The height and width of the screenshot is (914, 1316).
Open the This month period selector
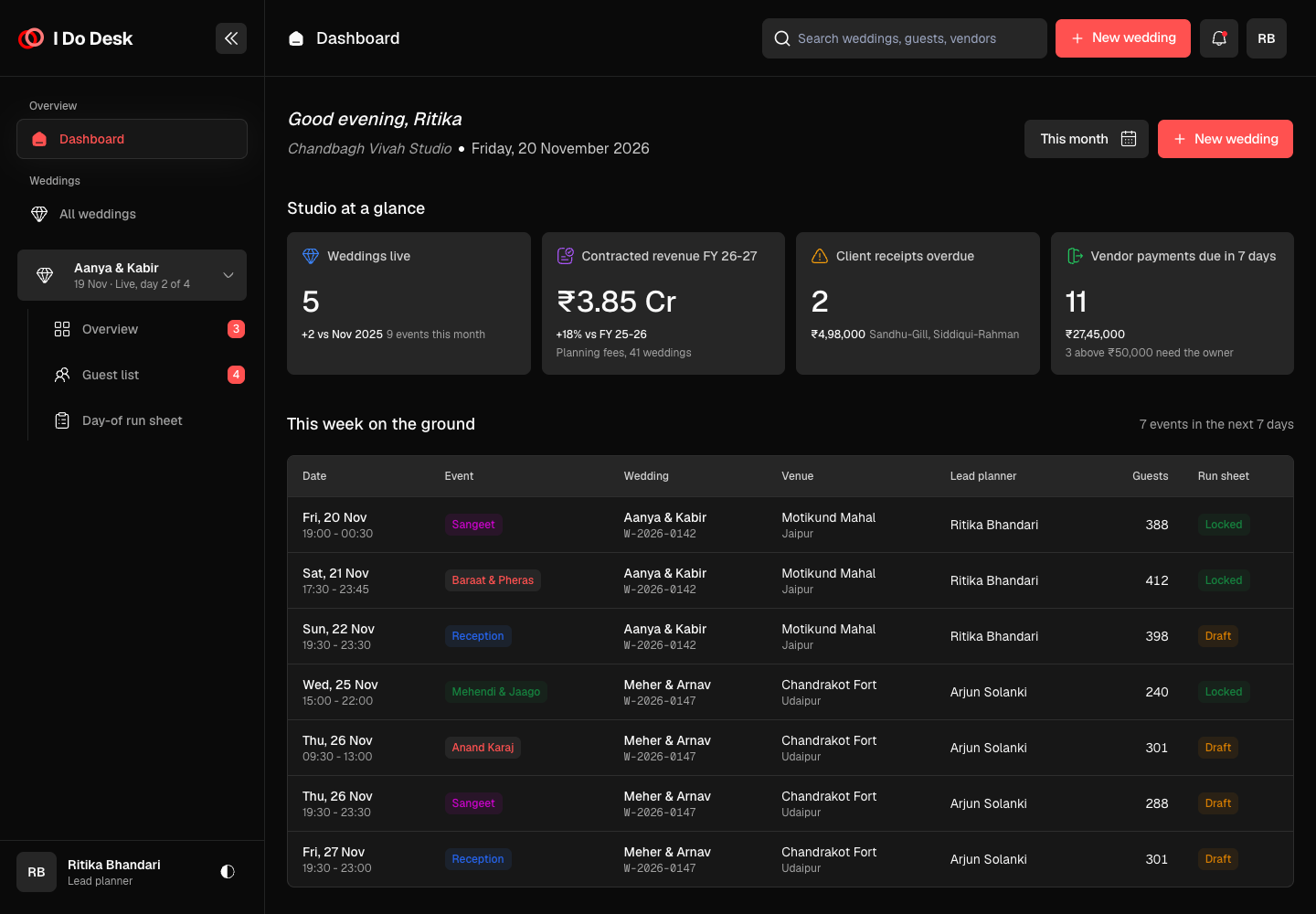1087,139
